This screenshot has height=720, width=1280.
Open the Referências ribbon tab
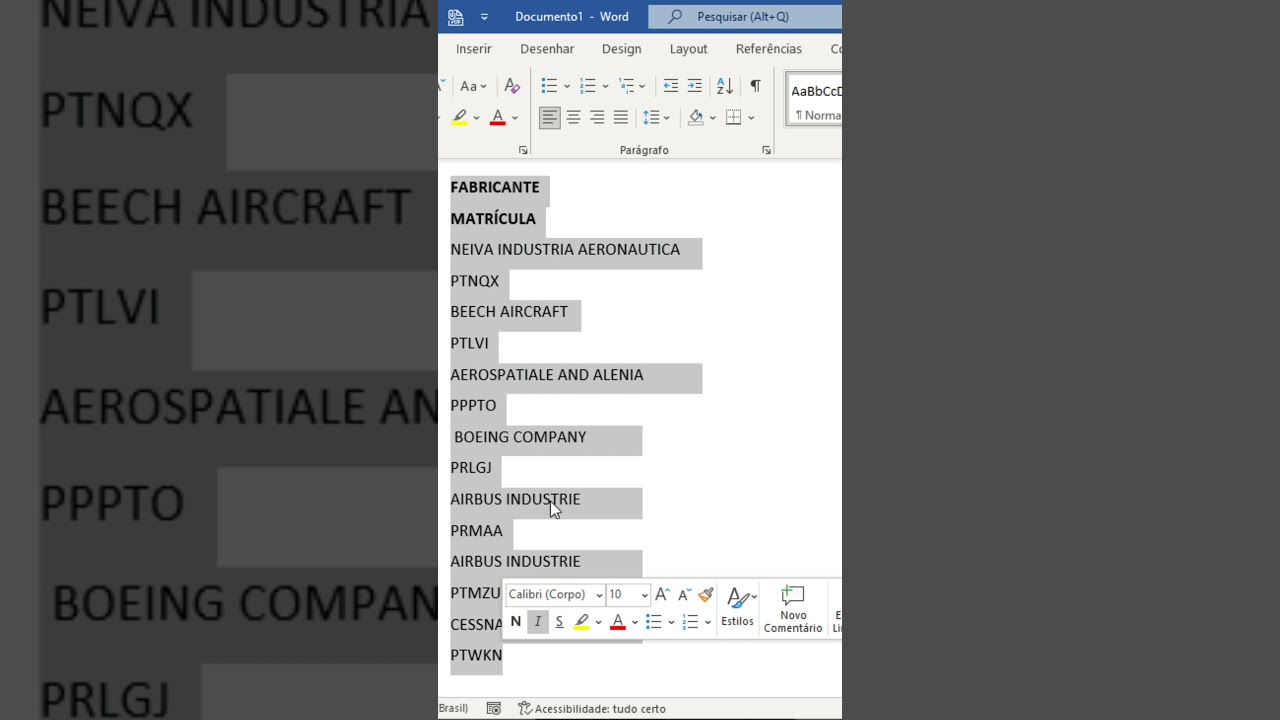pyautogui.click(x=768, y=49)
